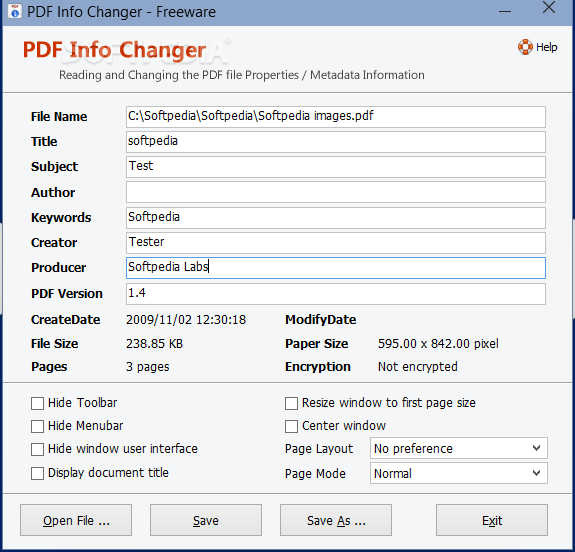Click the Exit button

click(x=492, y=520)
